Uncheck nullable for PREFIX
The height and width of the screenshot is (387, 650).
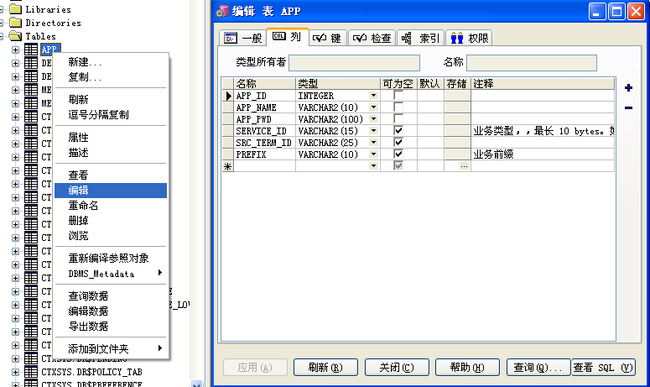tap(398, 154)
